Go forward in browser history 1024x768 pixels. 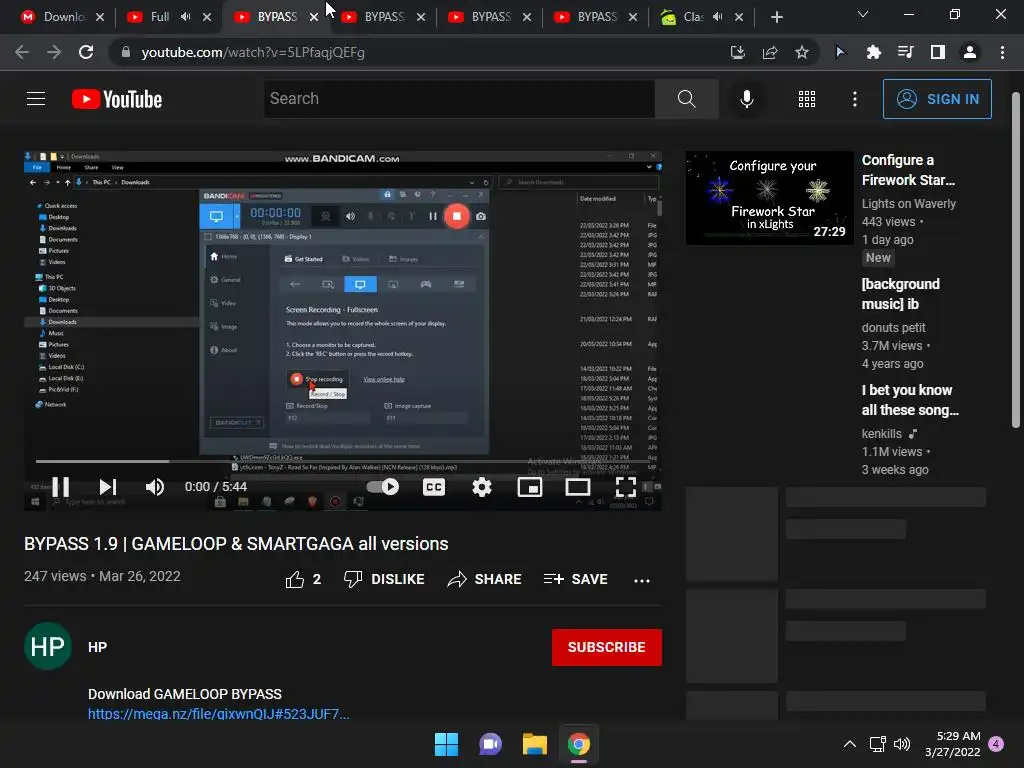click(54, 52)
